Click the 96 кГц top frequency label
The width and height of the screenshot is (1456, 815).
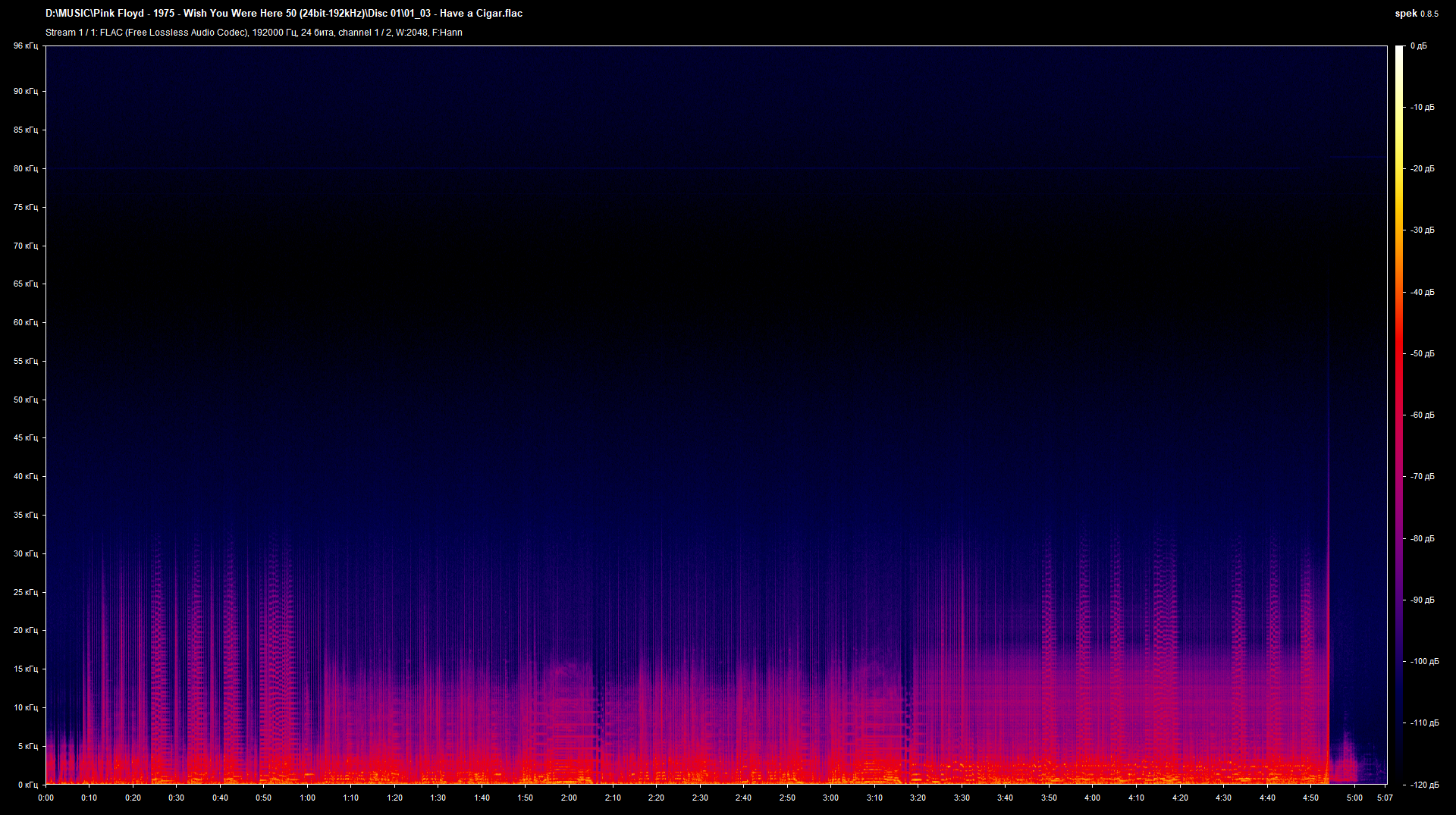point(25,46)
